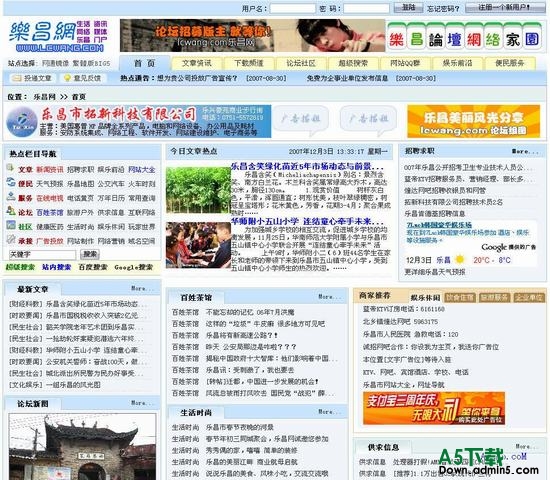
Task: Open More link in 论坛新图 panel
Action: (142, 403)
